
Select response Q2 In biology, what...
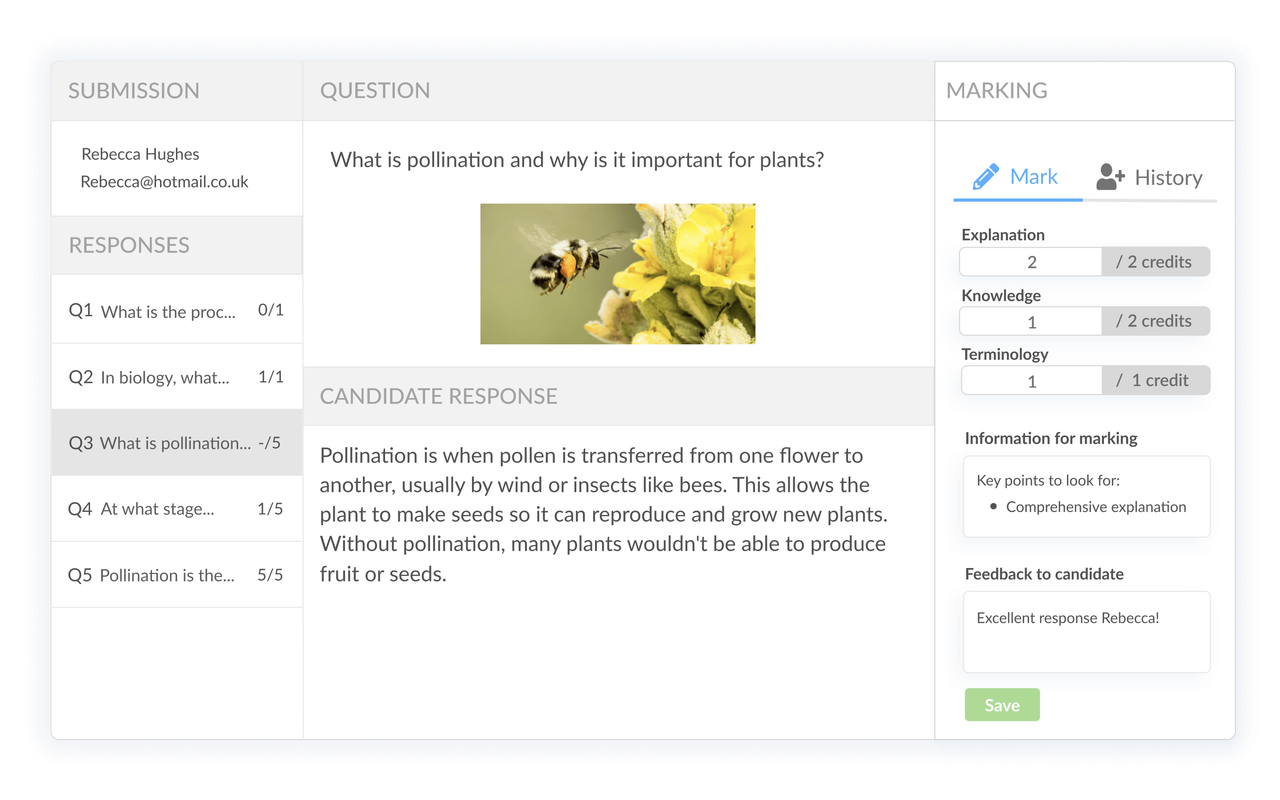[177, 377]
